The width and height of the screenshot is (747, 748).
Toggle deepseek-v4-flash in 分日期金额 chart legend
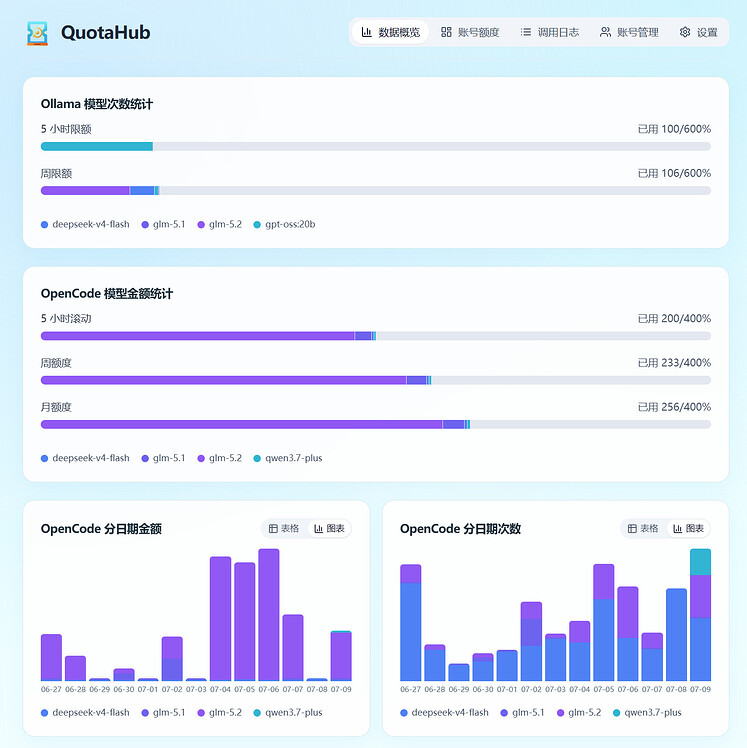pos(85,713)
